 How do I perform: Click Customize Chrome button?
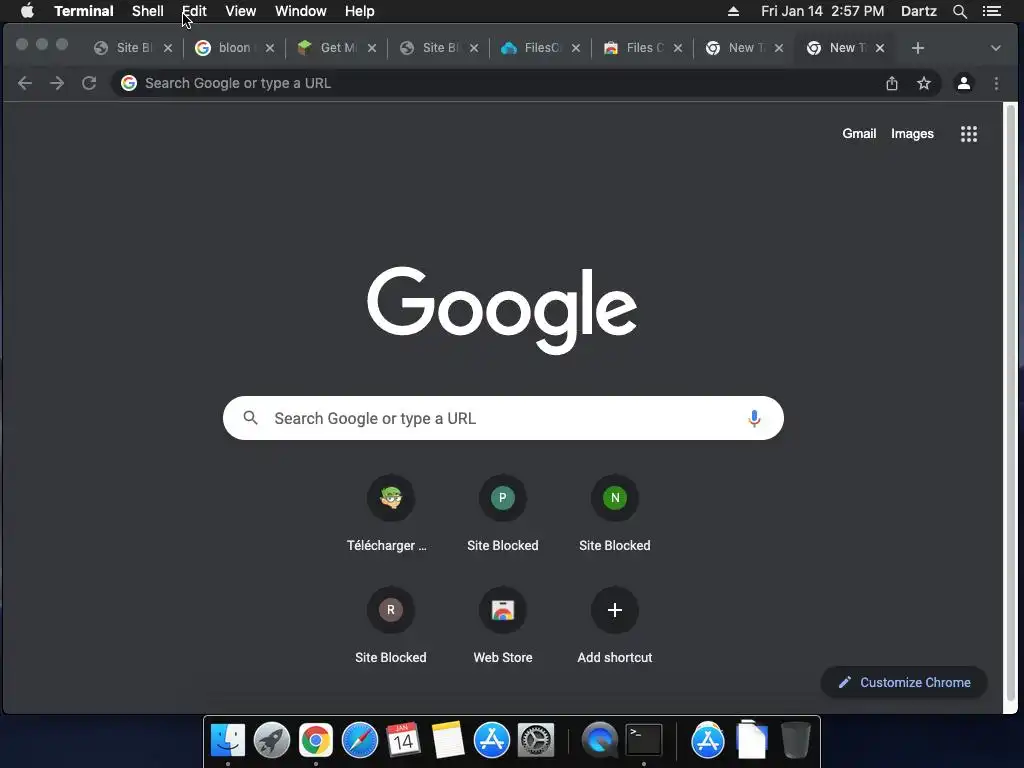(x=904, y=682)
